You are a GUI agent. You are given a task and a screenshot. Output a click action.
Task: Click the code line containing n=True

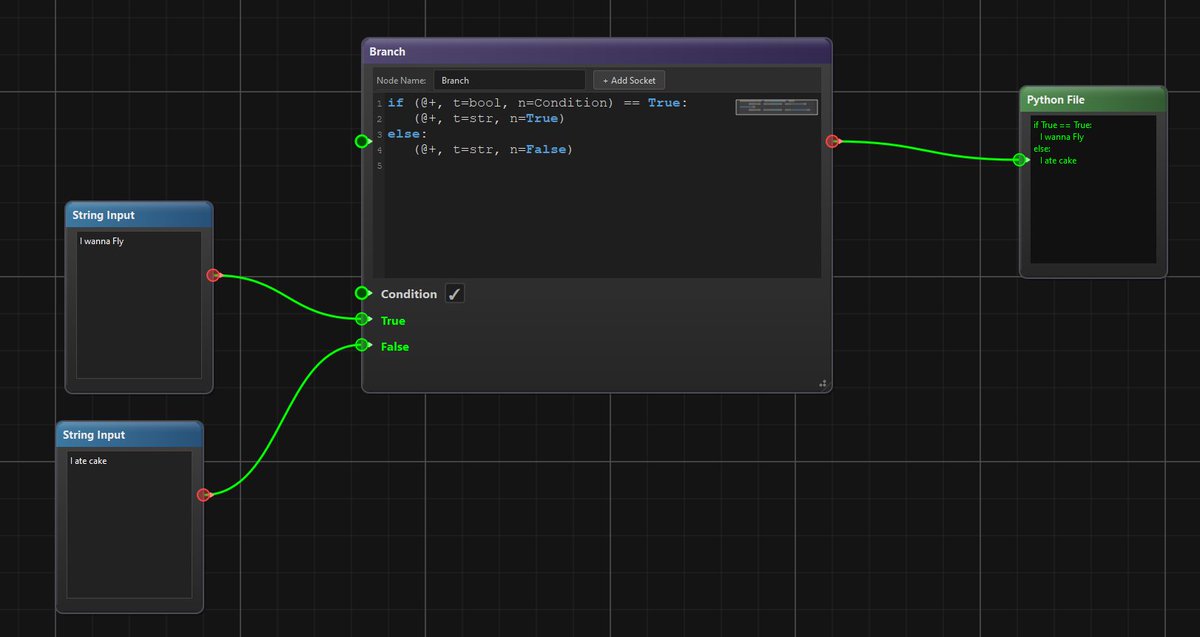[x=490, y=118]
